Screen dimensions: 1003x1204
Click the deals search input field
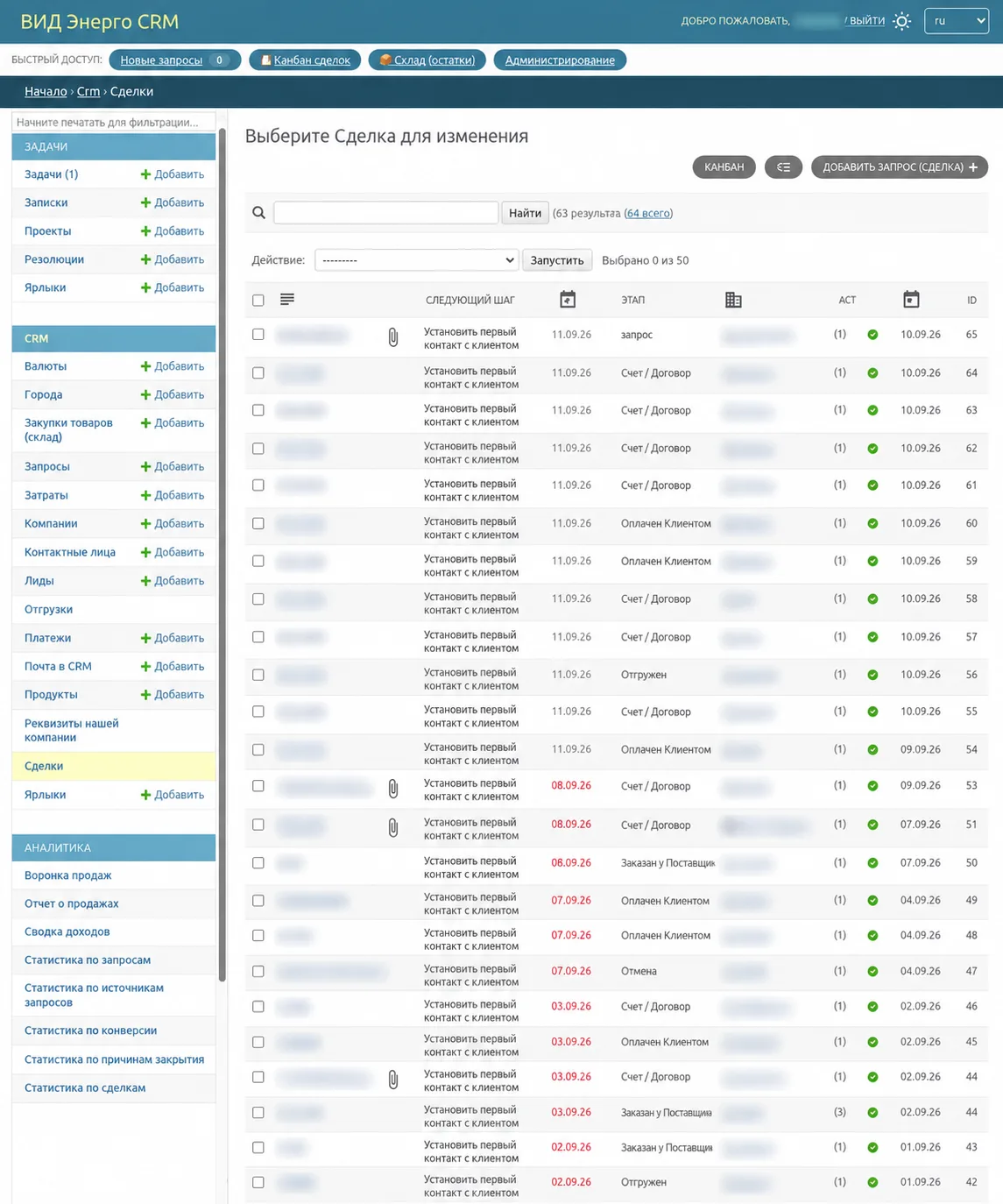coord(386,213)
